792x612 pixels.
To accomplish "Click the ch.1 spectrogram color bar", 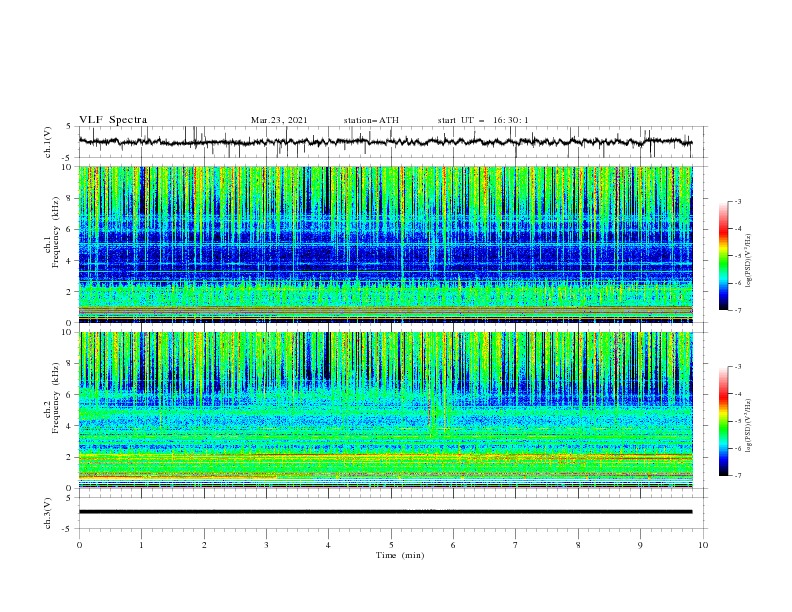I will [724, 256].
